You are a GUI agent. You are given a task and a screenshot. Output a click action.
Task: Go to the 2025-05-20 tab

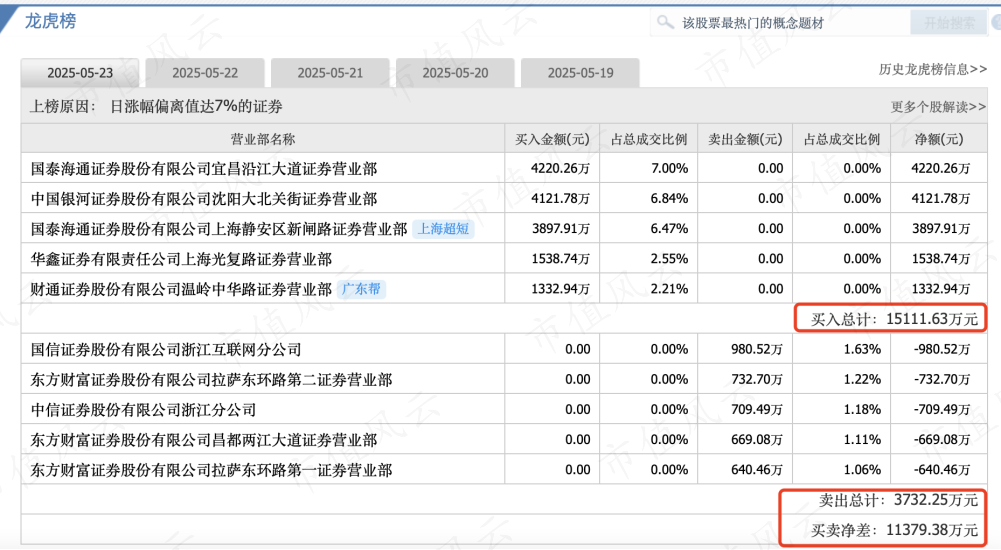455,73
